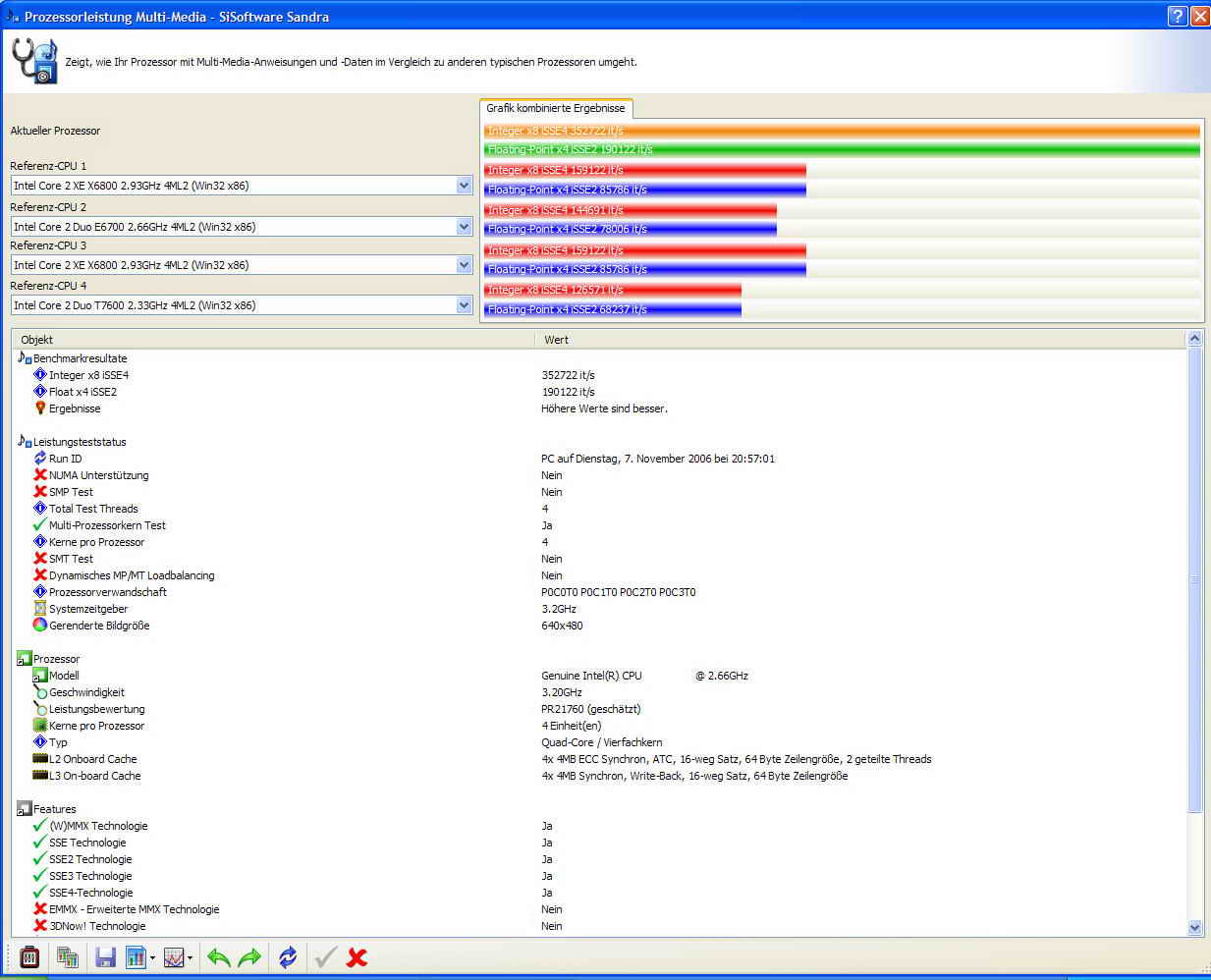This screenshot has width=1211, height=980.
Task: Refresh the benchmark with blue arrows icon
Action: tap(288, 957)
